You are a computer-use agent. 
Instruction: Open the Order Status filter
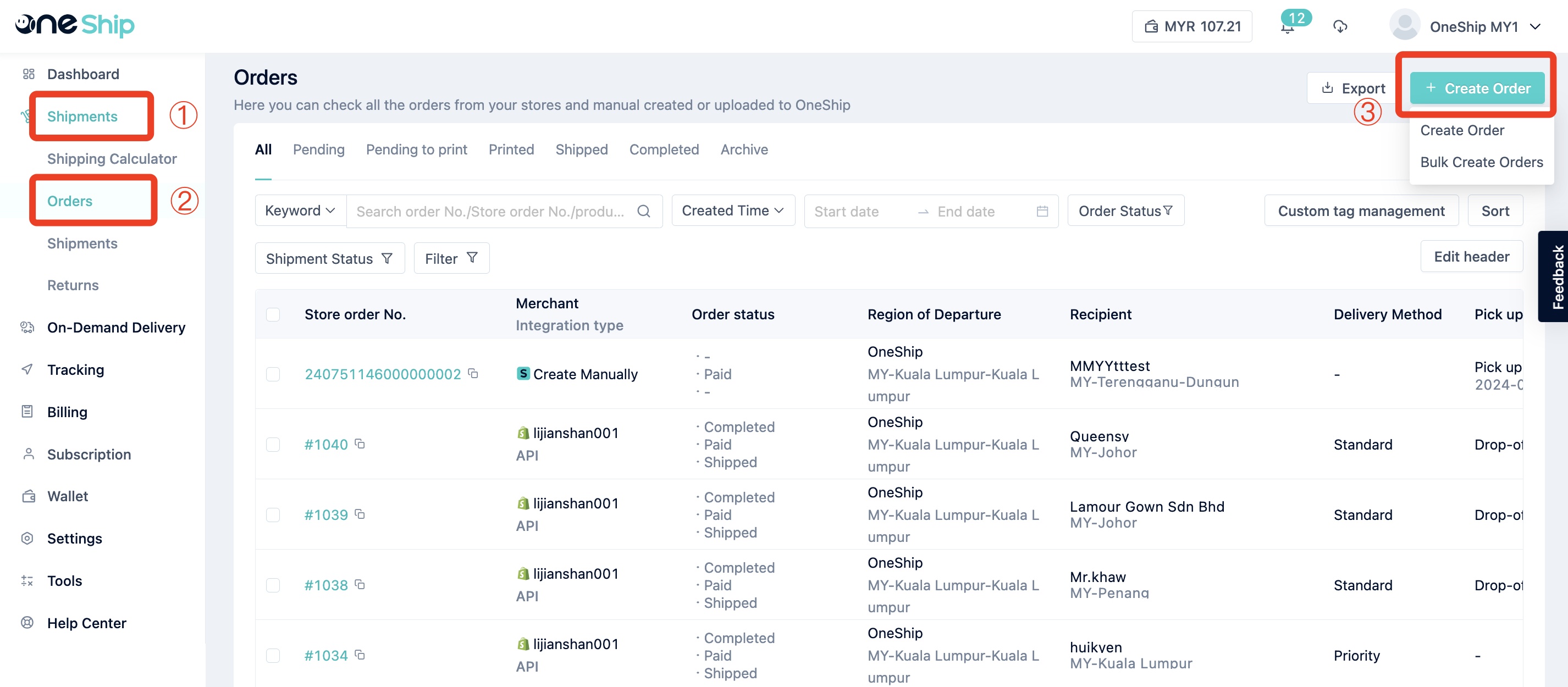click(x=1125, y=210)
